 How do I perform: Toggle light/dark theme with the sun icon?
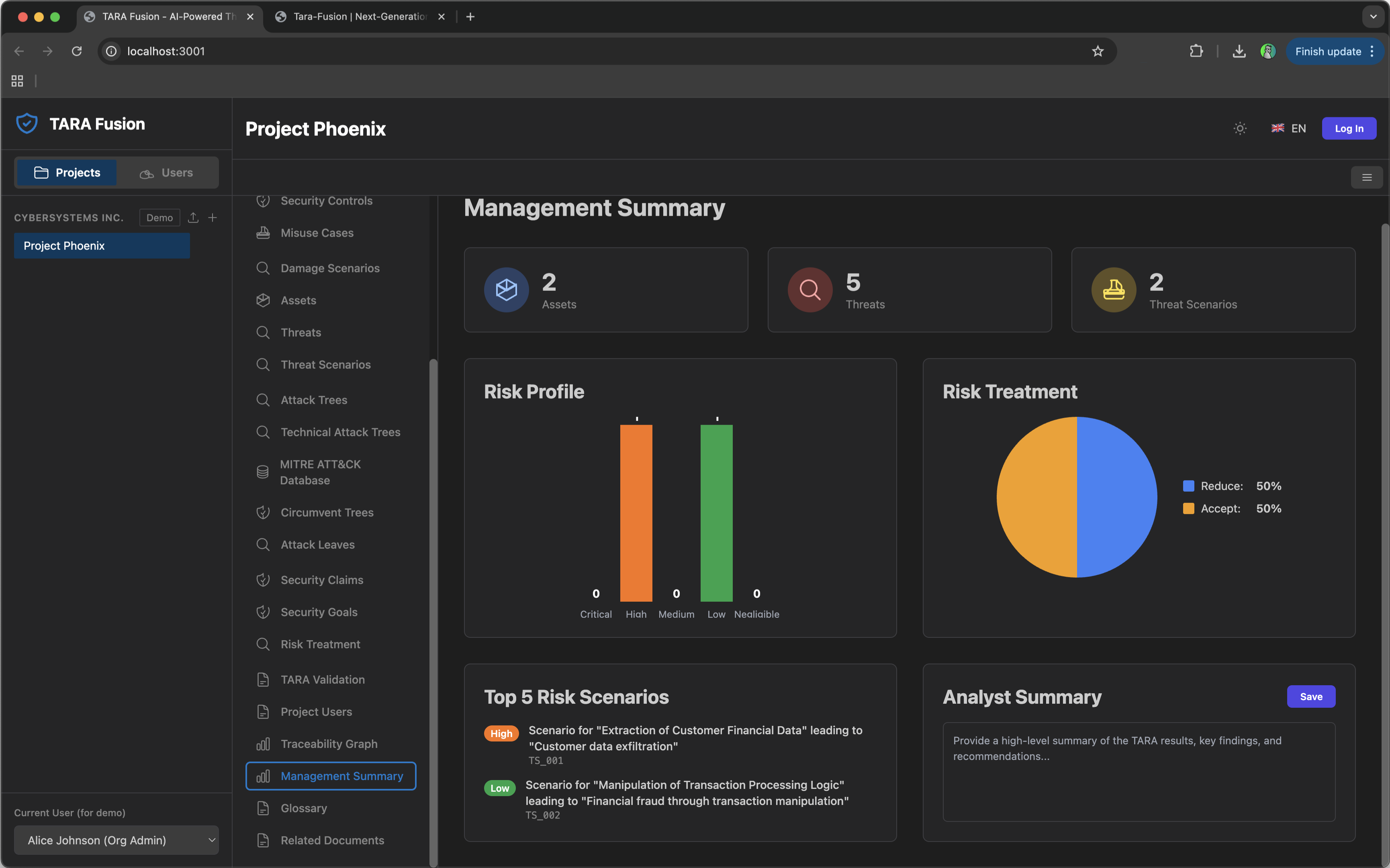[x=1240, y=129]
